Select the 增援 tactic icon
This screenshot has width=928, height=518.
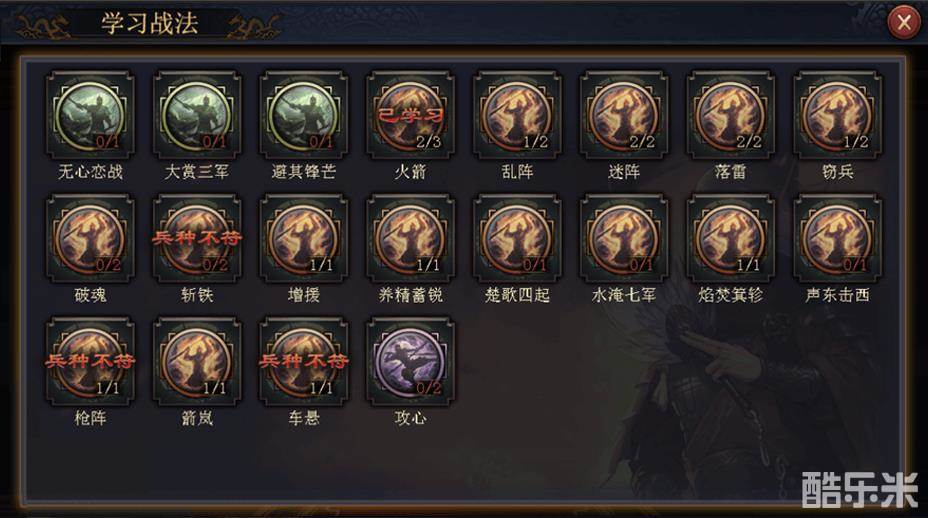point(304,238)
